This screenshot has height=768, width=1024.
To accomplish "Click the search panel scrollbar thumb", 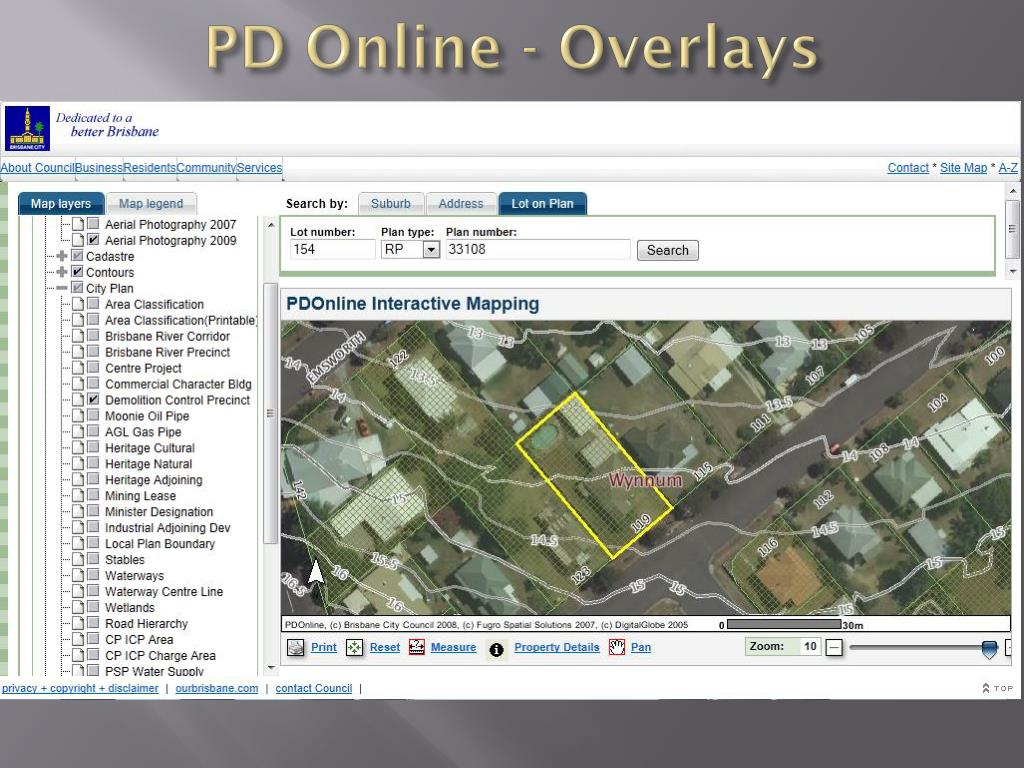I will point(1012,229).
